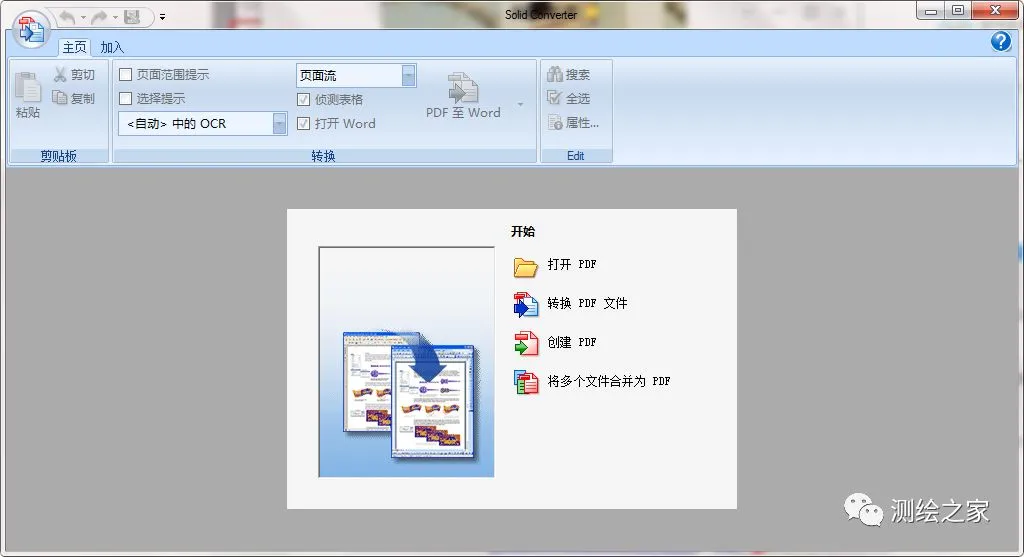The image size is (1024, 557).
Task: Click the 打开 PDF folder icon
Action: [x=526, y=266]
